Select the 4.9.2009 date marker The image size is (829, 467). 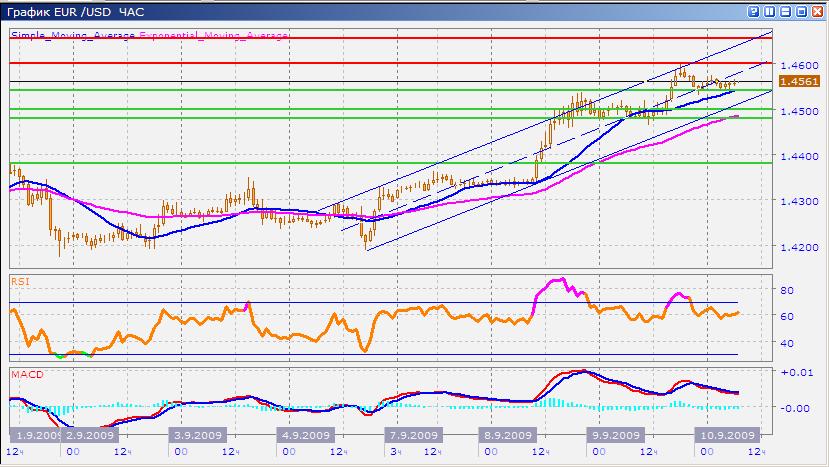(306, 436)
